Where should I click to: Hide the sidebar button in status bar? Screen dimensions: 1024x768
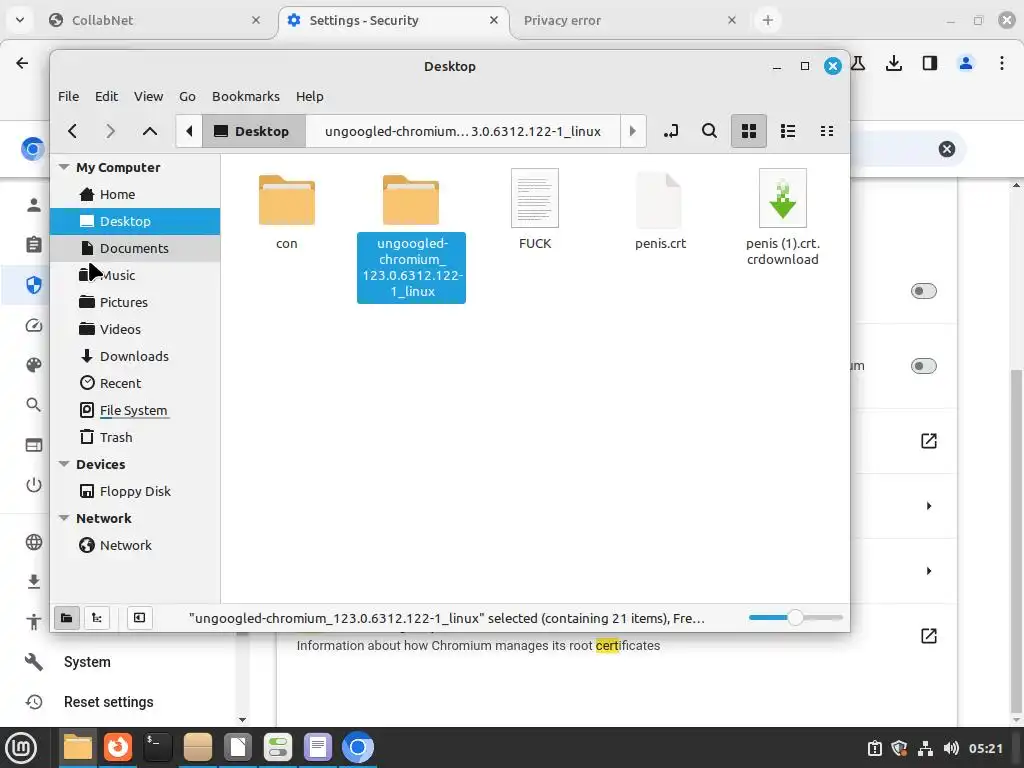139,618
